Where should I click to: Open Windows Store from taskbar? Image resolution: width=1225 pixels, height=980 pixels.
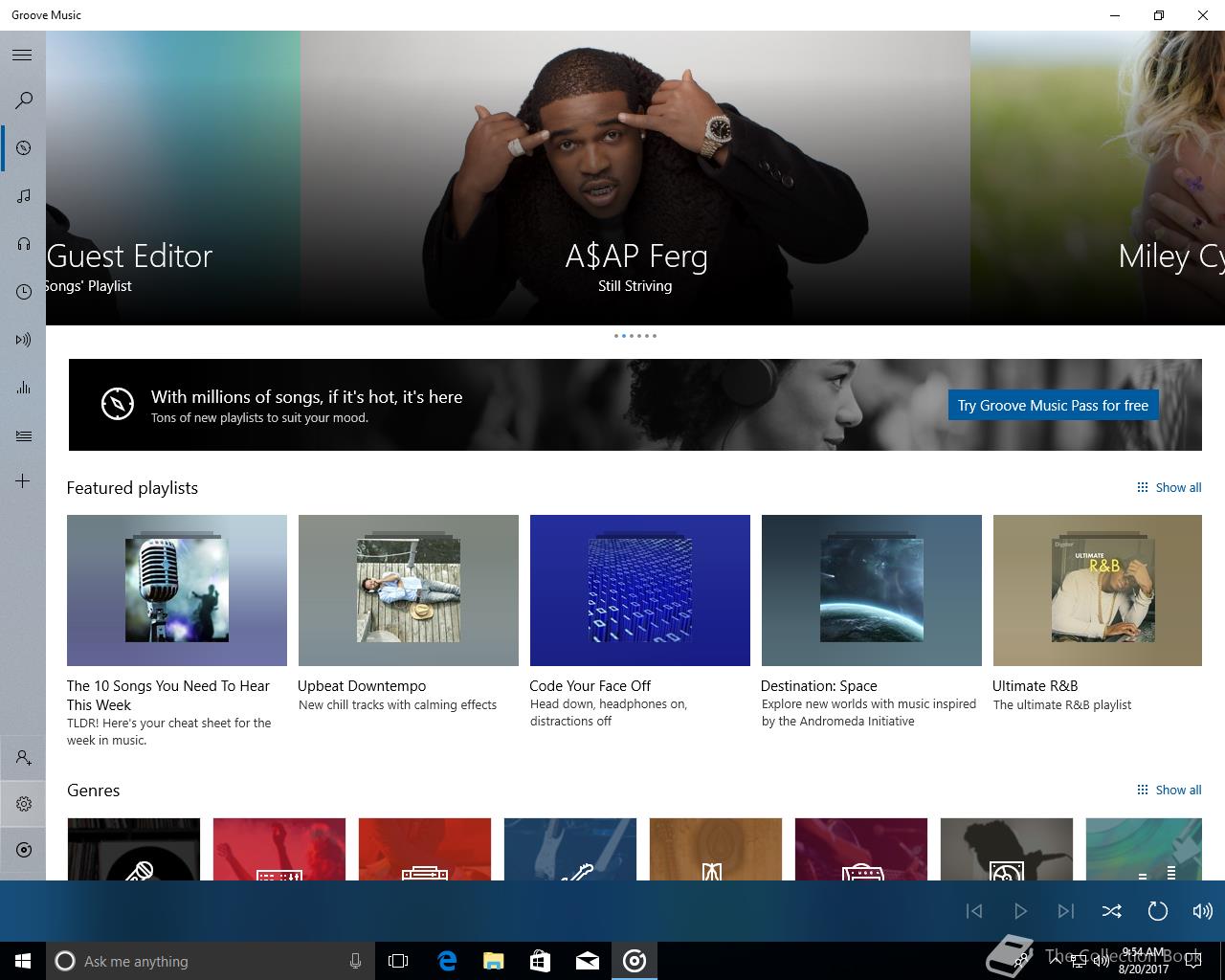tap(540, 961)
